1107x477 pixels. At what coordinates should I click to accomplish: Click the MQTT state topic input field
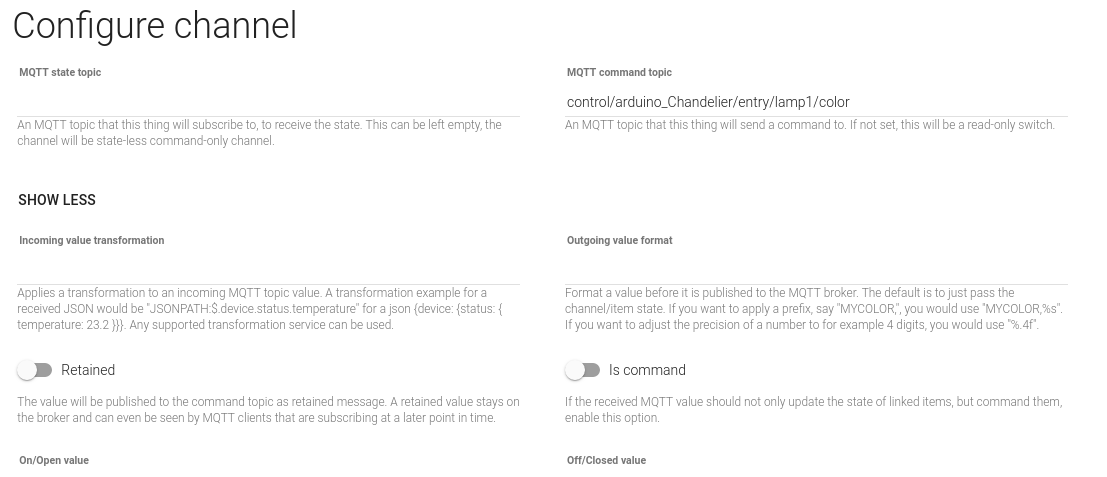(x=268, y=102)
